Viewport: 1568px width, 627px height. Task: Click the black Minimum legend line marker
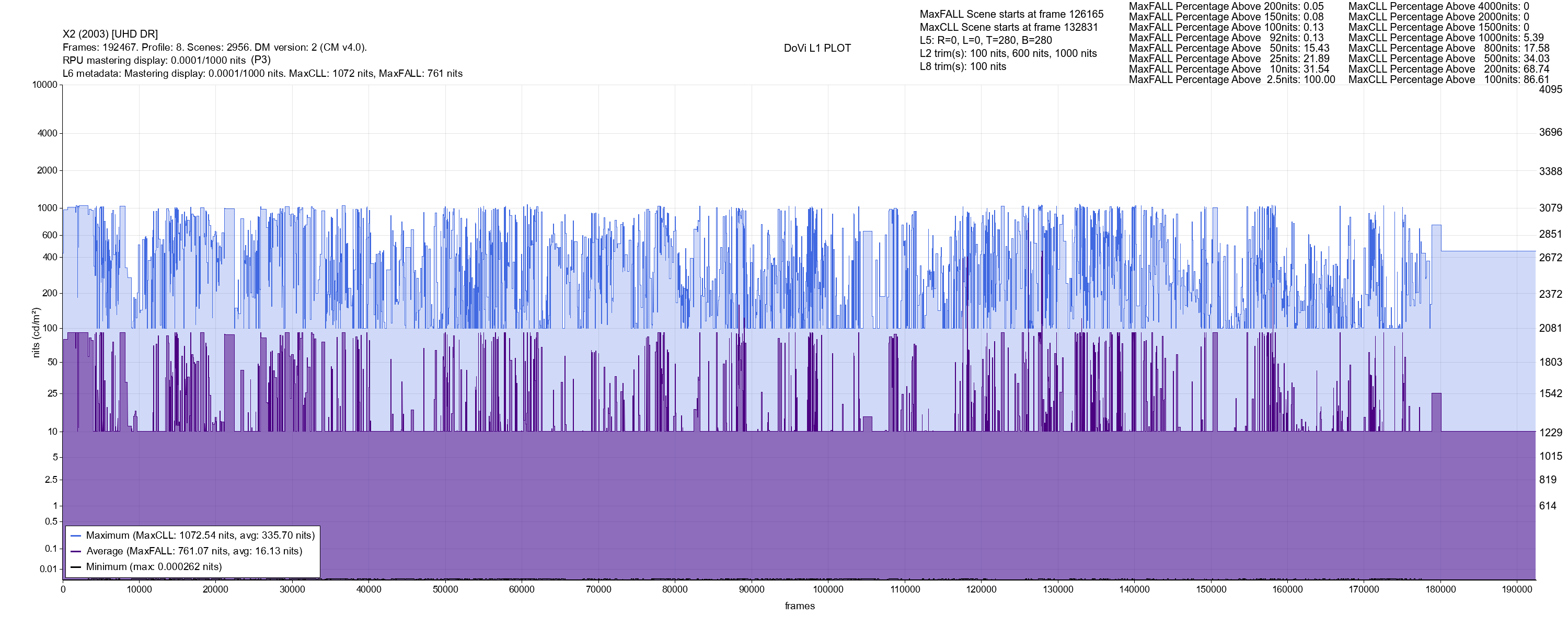76,567
